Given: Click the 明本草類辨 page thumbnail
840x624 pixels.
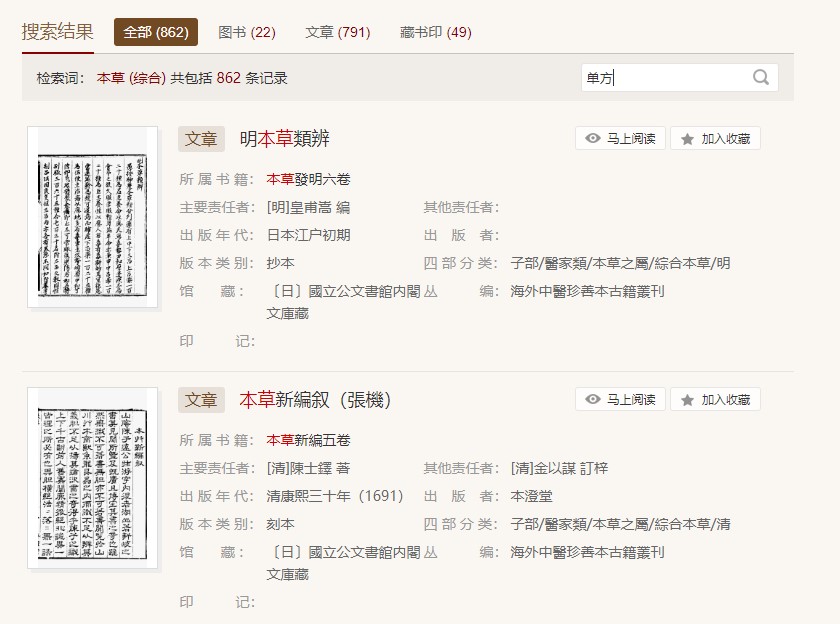Looking at the screenshot, I should pyautogui.click(x=92, y=217).
